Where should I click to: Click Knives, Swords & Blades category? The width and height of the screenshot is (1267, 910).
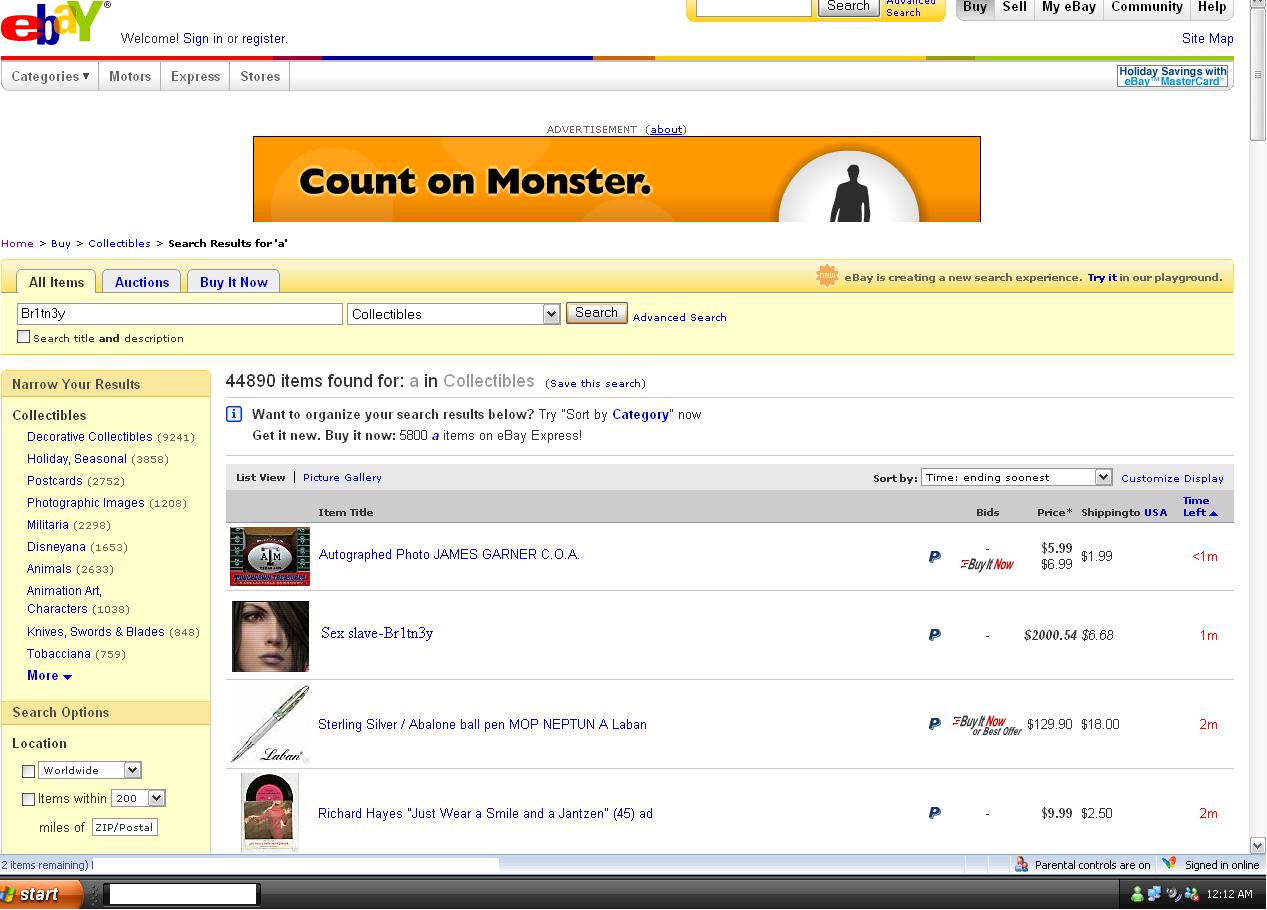point(96,632)
